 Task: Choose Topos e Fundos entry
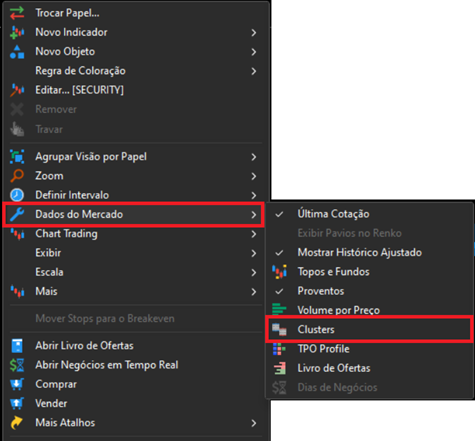pyautogui.click(x=369, y=272)
